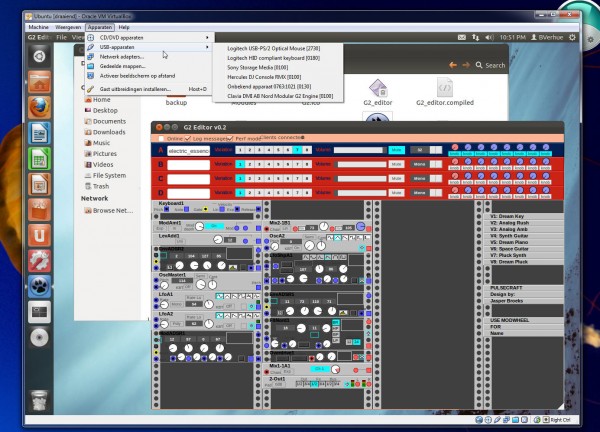Select variation 1 in slot B

tap(240, 164)
